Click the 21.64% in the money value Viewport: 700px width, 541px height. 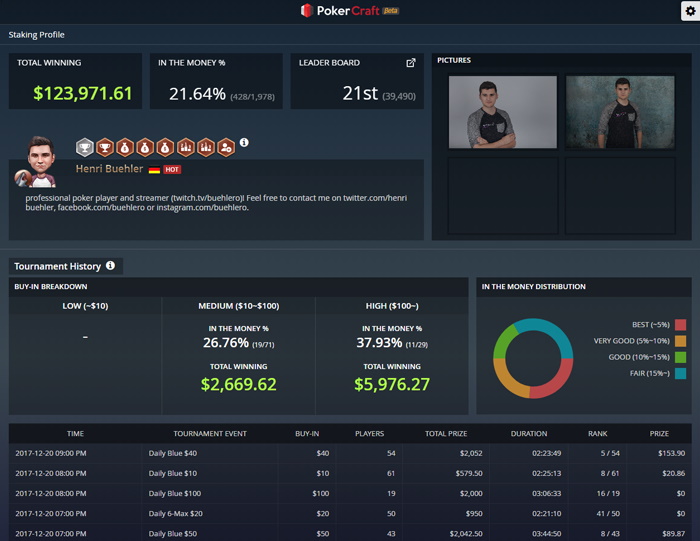point(197,94)
